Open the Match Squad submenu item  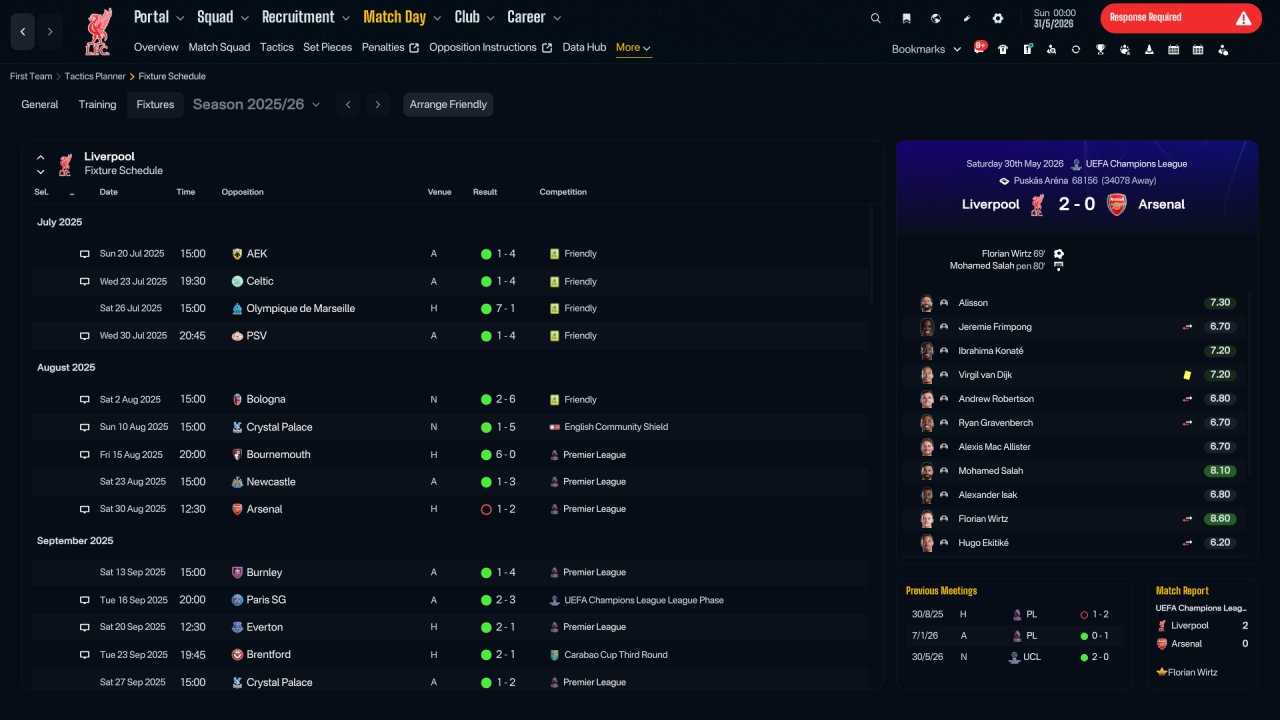coord(219,47)
